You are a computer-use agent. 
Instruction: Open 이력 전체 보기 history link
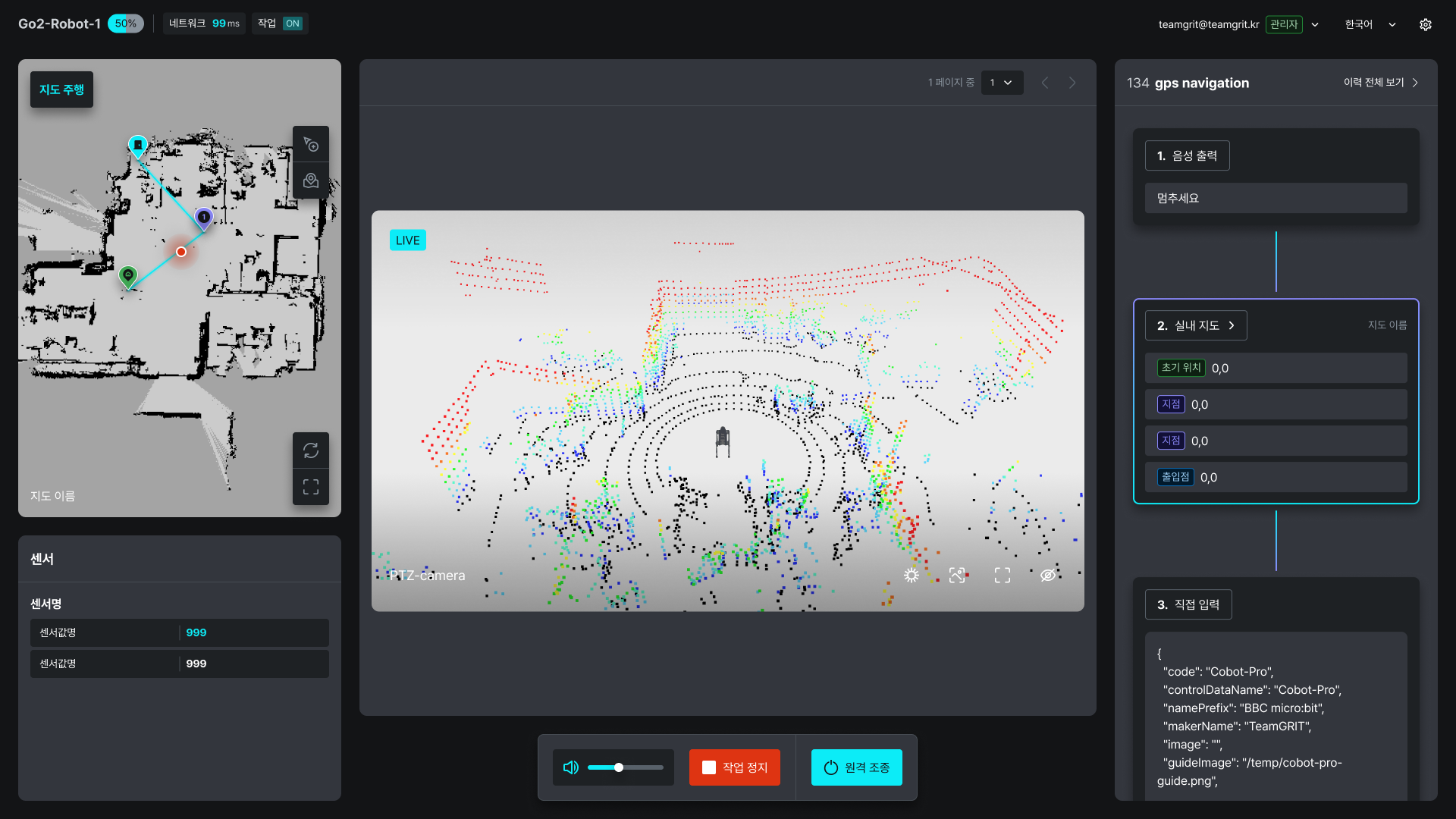pos(1380,83)
